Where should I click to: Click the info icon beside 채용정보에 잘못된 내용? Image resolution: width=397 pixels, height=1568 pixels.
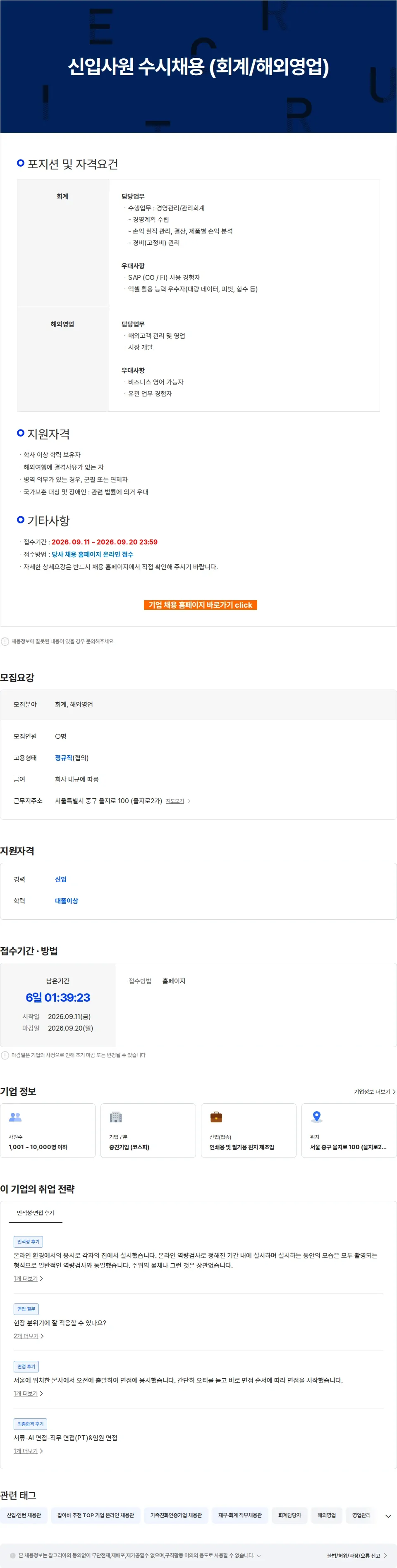(5, 641)
